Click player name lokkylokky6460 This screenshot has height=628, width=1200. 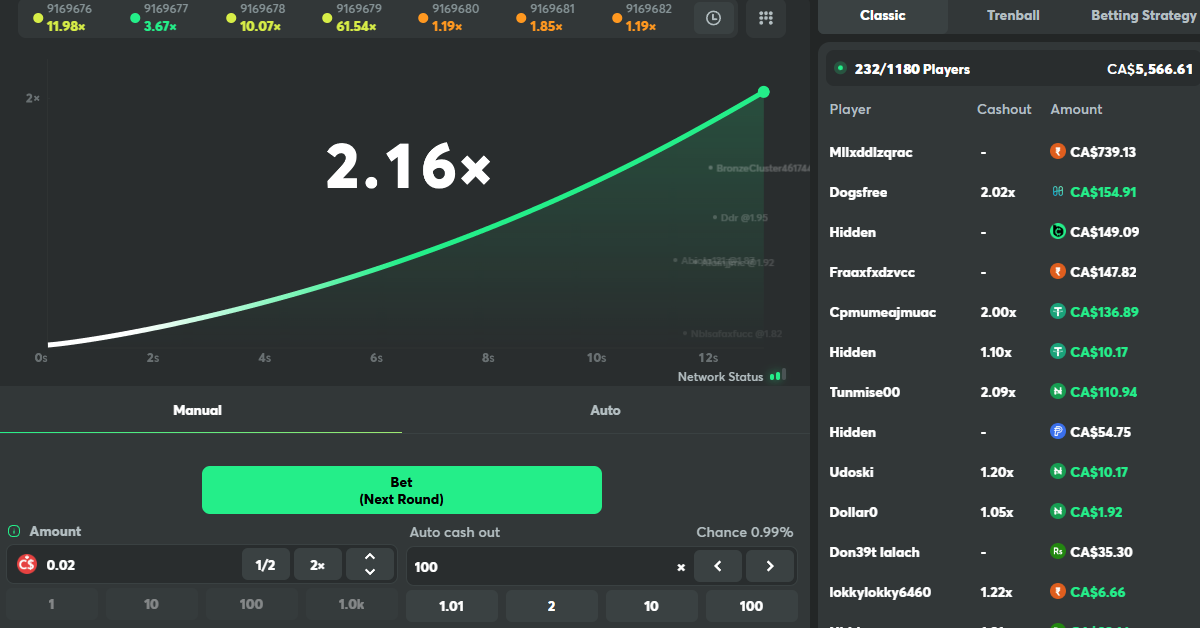[x=880, y=592]
